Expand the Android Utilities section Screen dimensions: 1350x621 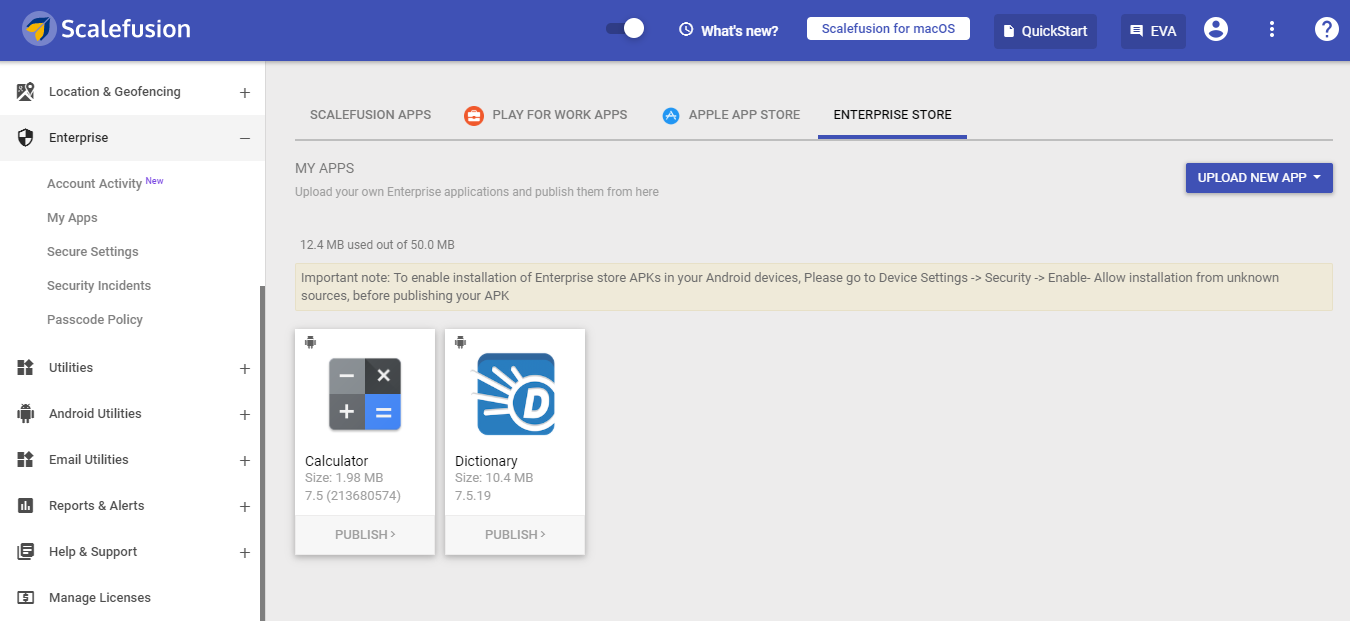point(245,414)
